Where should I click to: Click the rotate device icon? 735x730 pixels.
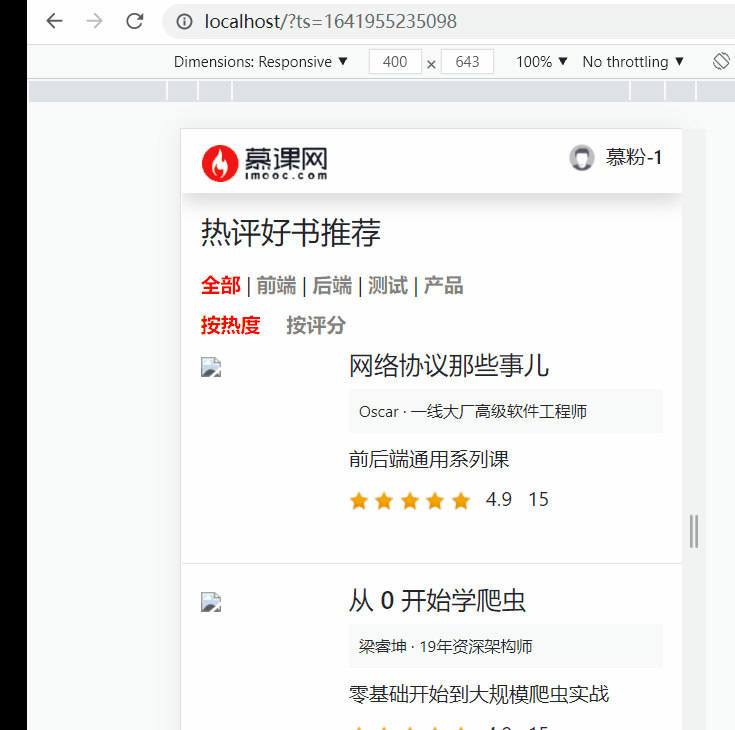point(721,61)
